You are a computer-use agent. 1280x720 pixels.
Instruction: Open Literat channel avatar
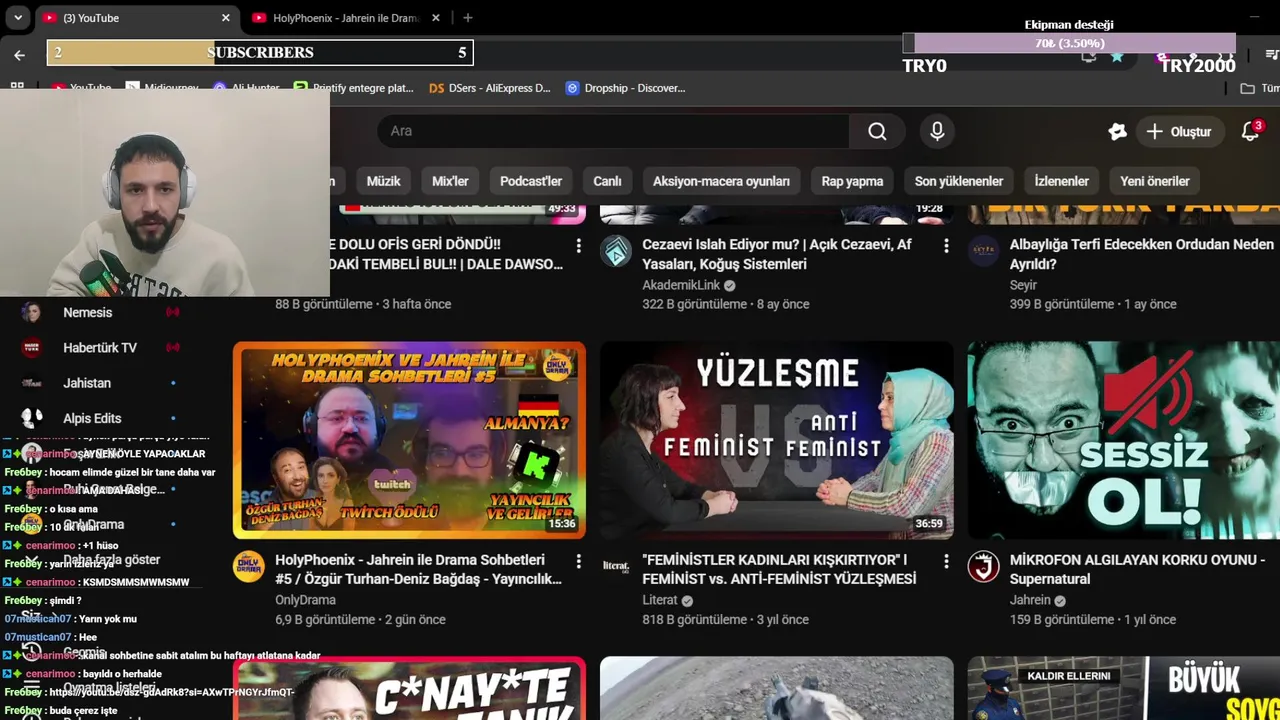pos(616,567)
